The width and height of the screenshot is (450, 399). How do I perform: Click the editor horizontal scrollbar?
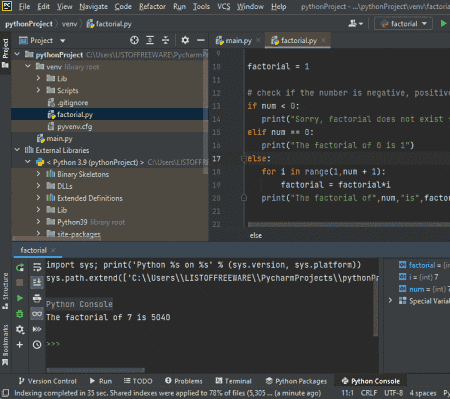[x=349, y=225]
